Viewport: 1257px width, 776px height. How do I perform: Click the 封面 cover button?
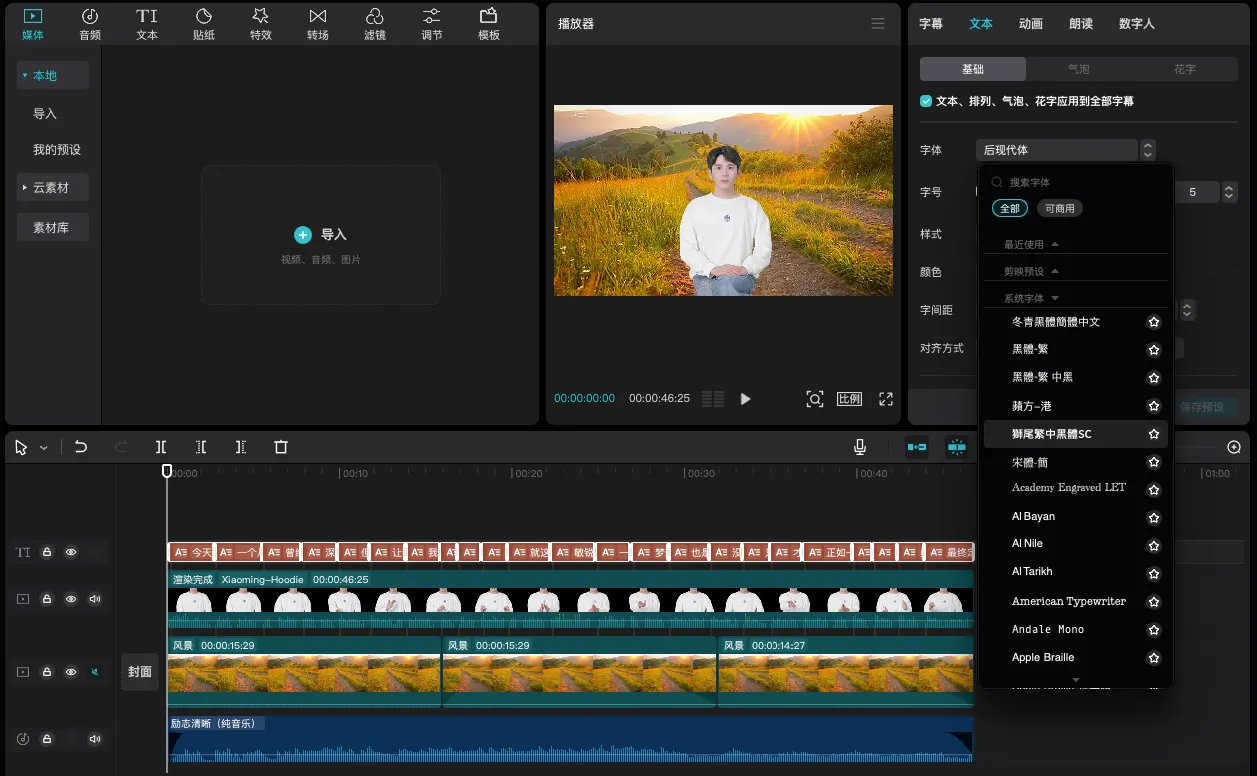(140, 672)
